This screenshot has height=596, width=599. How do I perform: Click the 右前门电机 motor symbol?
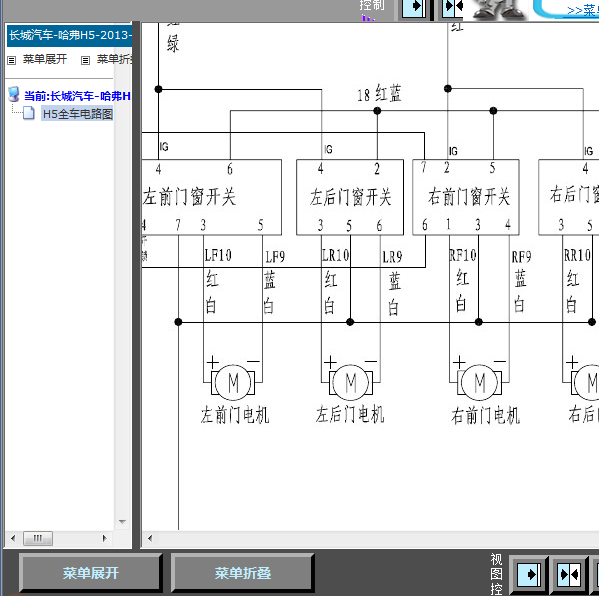(x=479, y=382)
